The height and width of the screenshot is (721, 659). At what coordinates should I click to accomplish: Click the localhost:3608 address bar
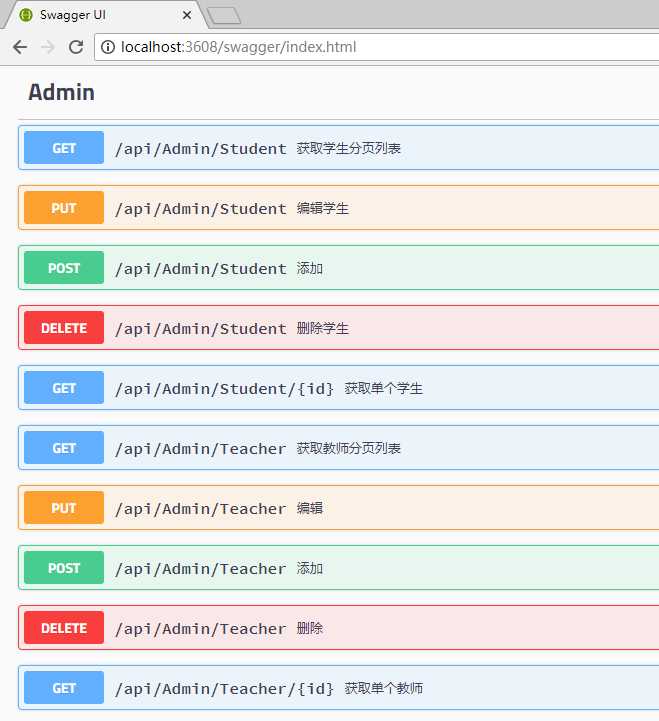[377, 47]
